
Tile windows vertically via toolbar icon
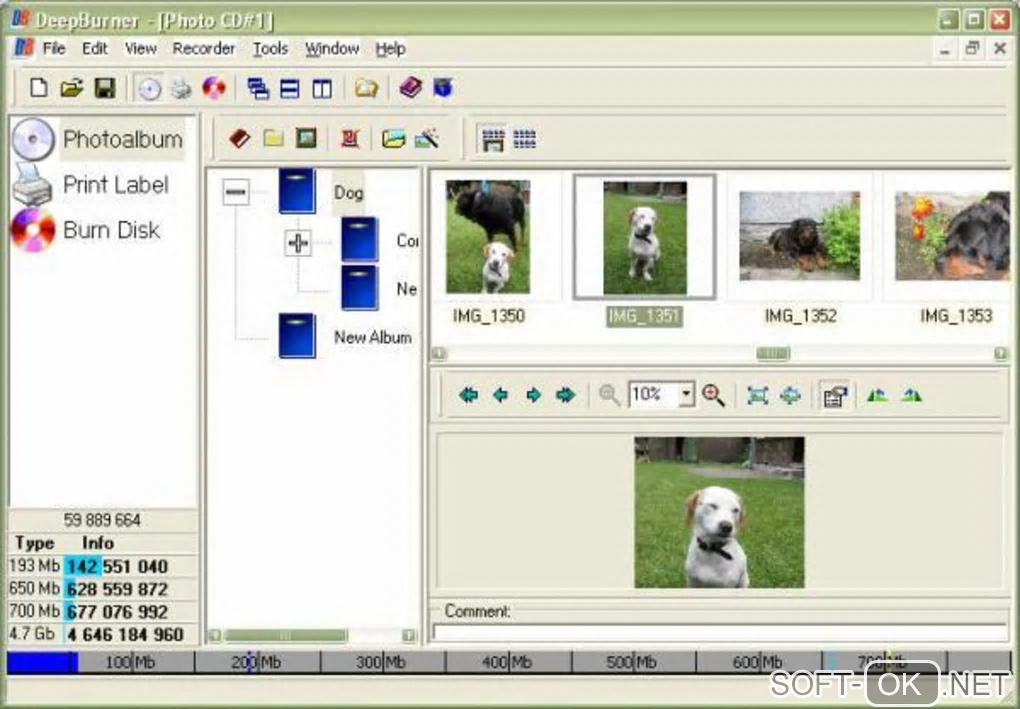322,88
